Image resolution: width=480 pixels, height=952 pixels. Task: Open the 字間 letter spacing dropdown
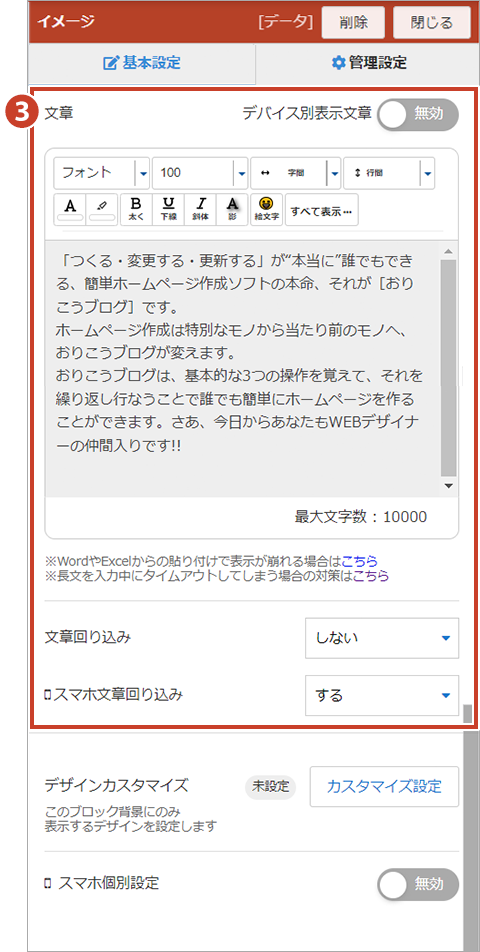coord(296,173)
